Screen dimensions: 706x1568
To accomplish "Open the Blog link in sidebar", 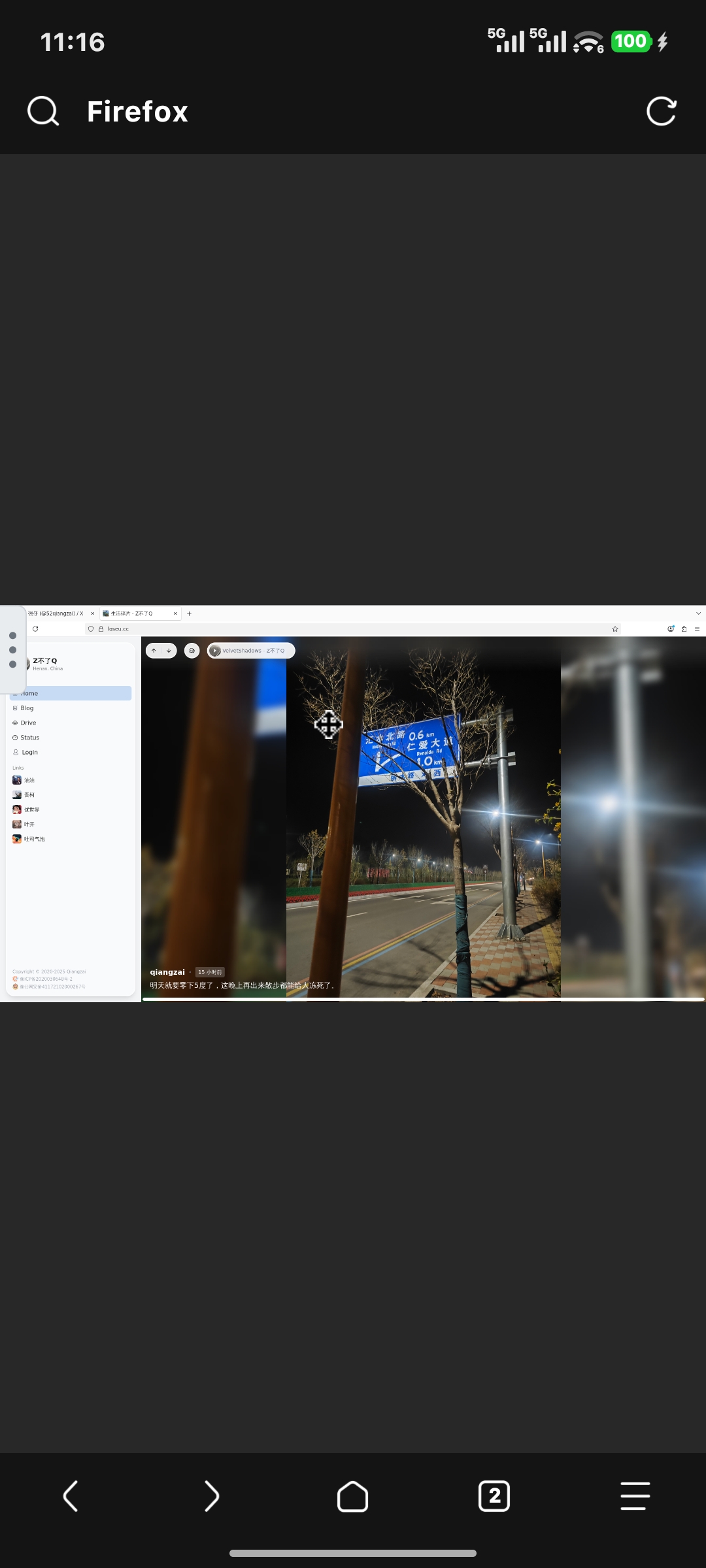I will tap(27, 708).
